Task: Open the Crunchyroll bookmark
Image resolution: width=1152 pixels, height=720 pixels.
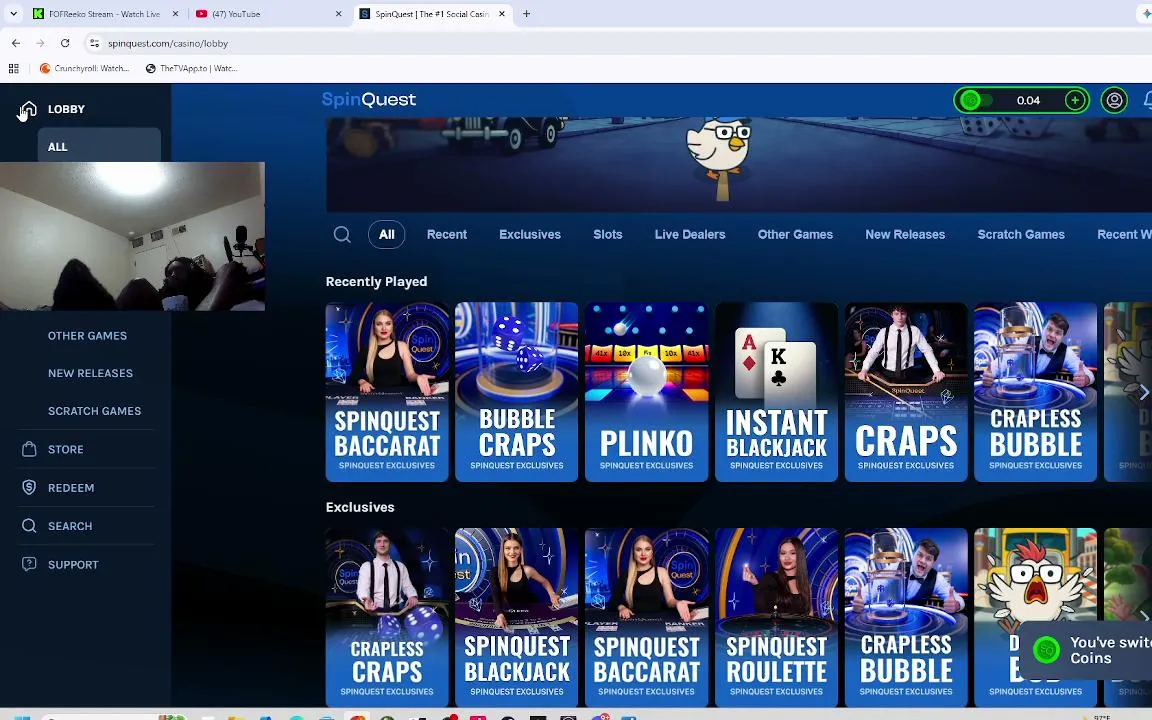Action: (x=84, y=68)
